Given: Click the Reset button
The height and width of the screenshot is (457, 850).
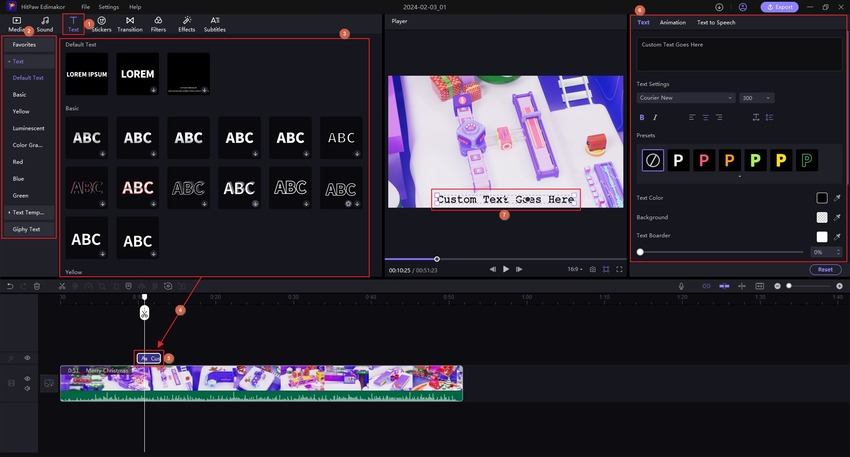Looking at the screenshot, I should [x=824, y=269].
